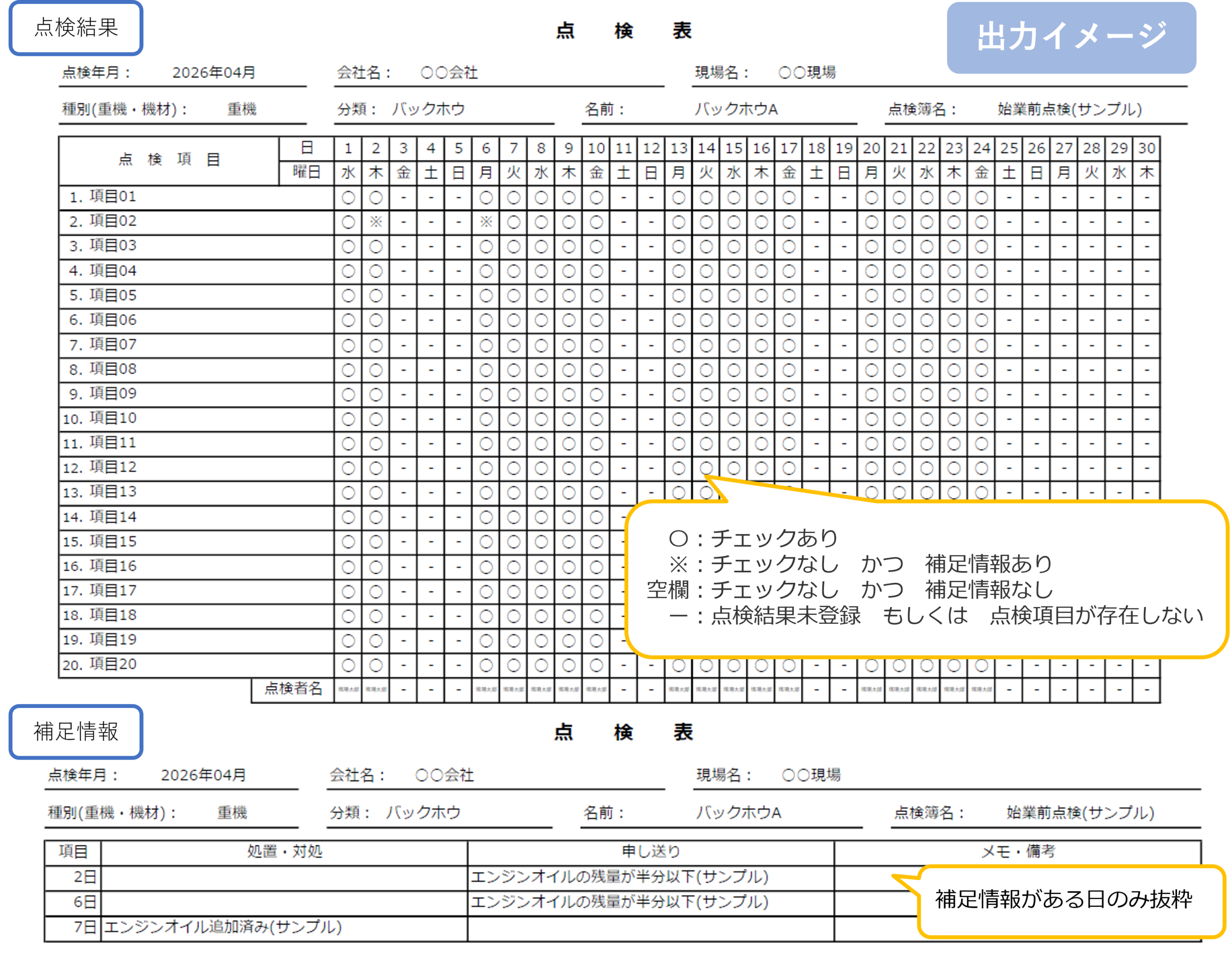Click the 補足情報がある日のみ抜粋 callout
Screen dimensions: 1232x954
coord(1064,899)
